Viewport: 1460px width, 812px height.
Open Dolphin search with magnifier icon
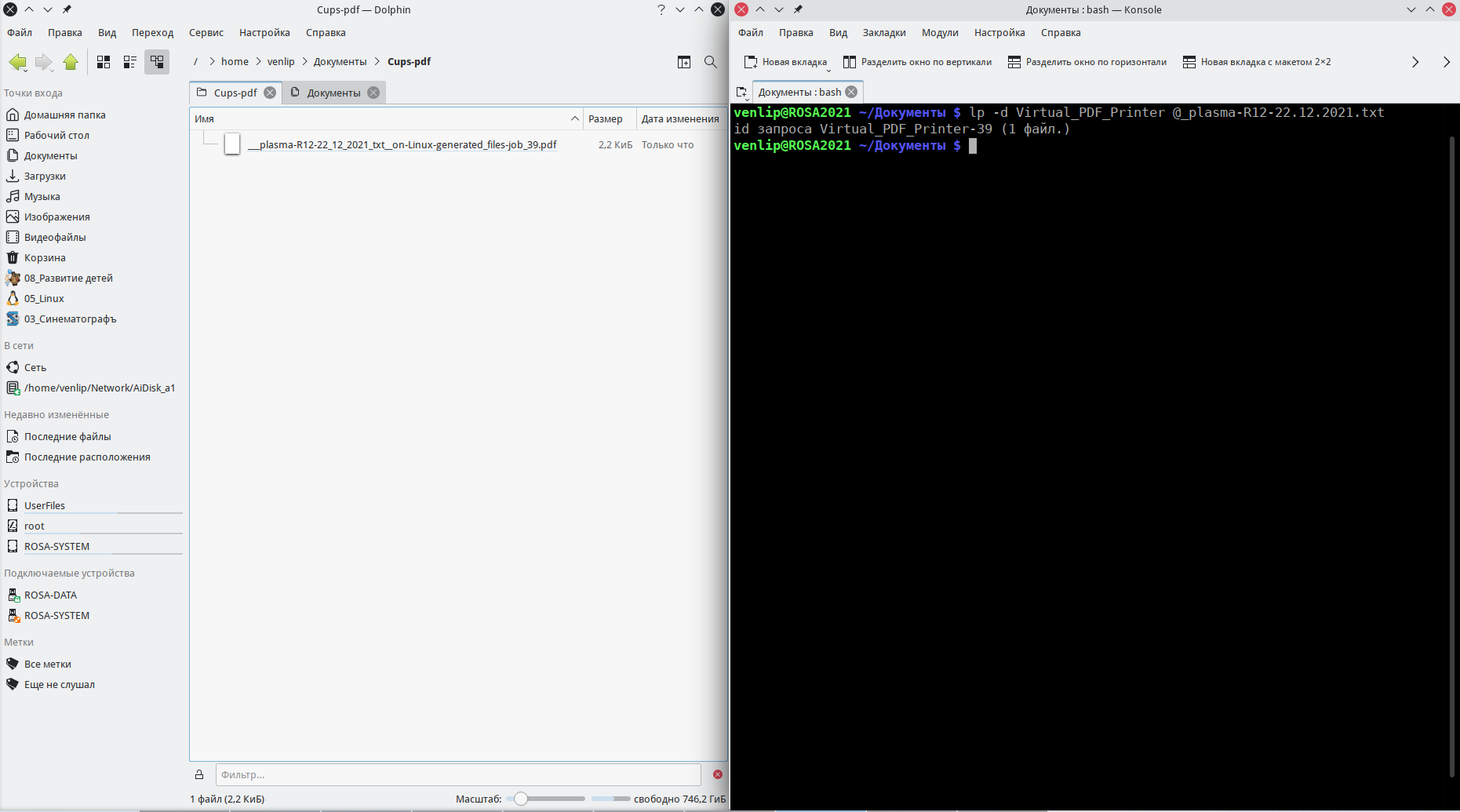(x=711, y=62)
